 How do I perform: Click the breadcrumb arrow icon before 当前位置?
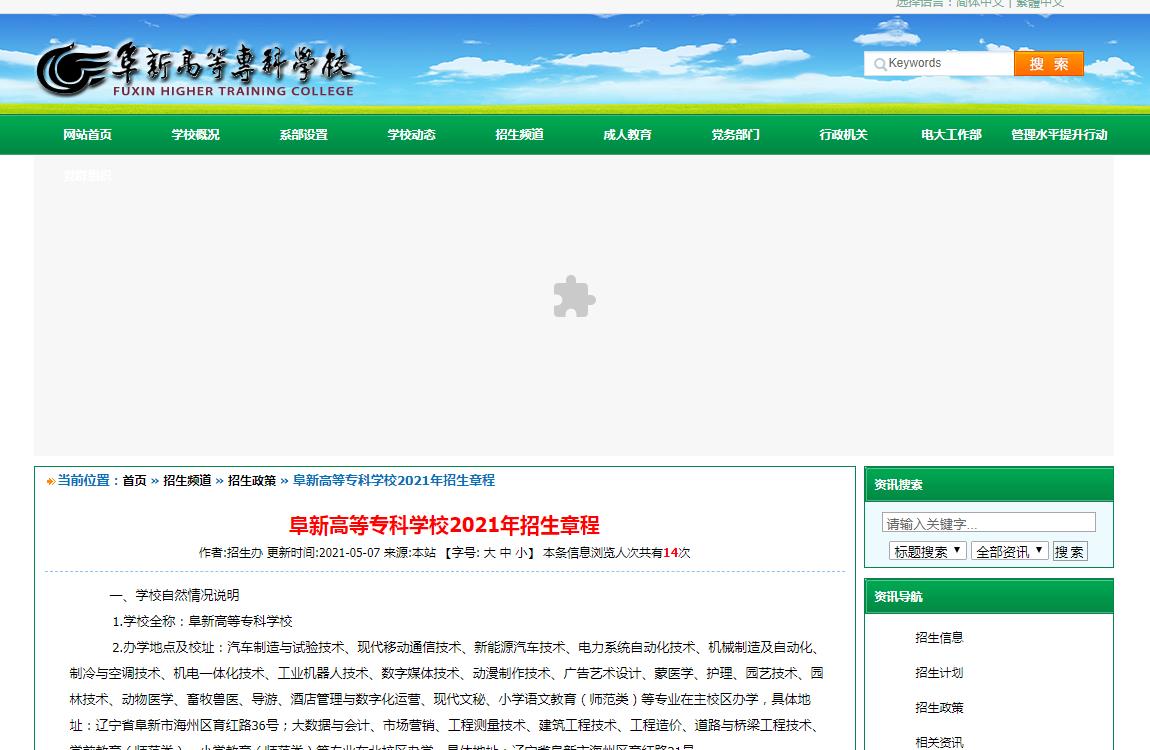pyautogui.click(x=50, y=481)
